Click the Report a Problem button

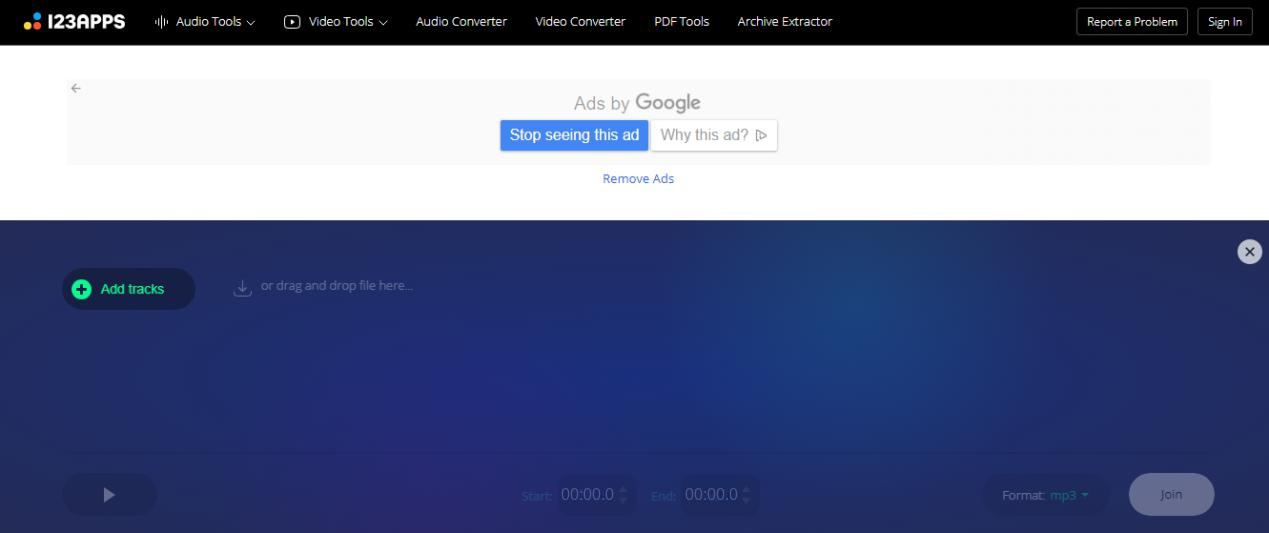1131,22
